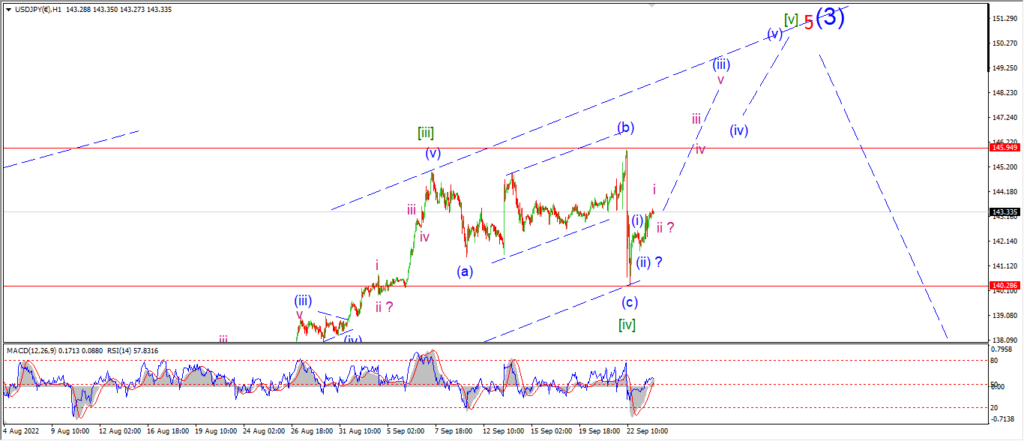Click the current price tag 143.335
The width and height of the screenshot is (1024, 441).
coord(1003,212)
